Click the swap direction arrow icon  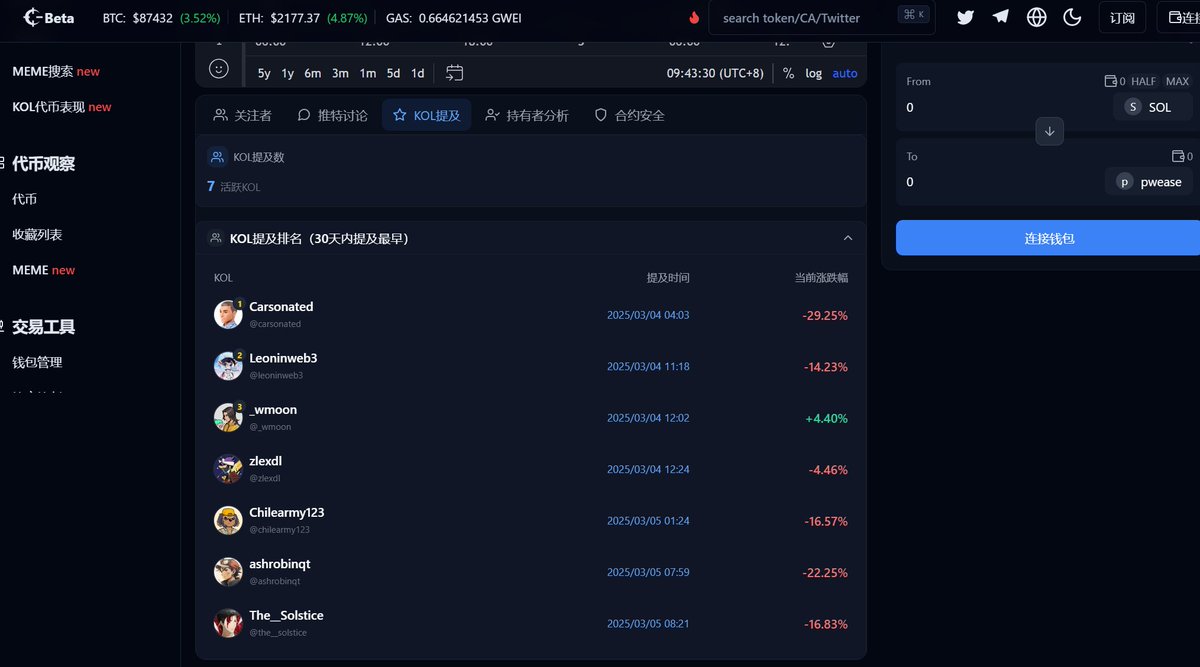click(1049, 131)
